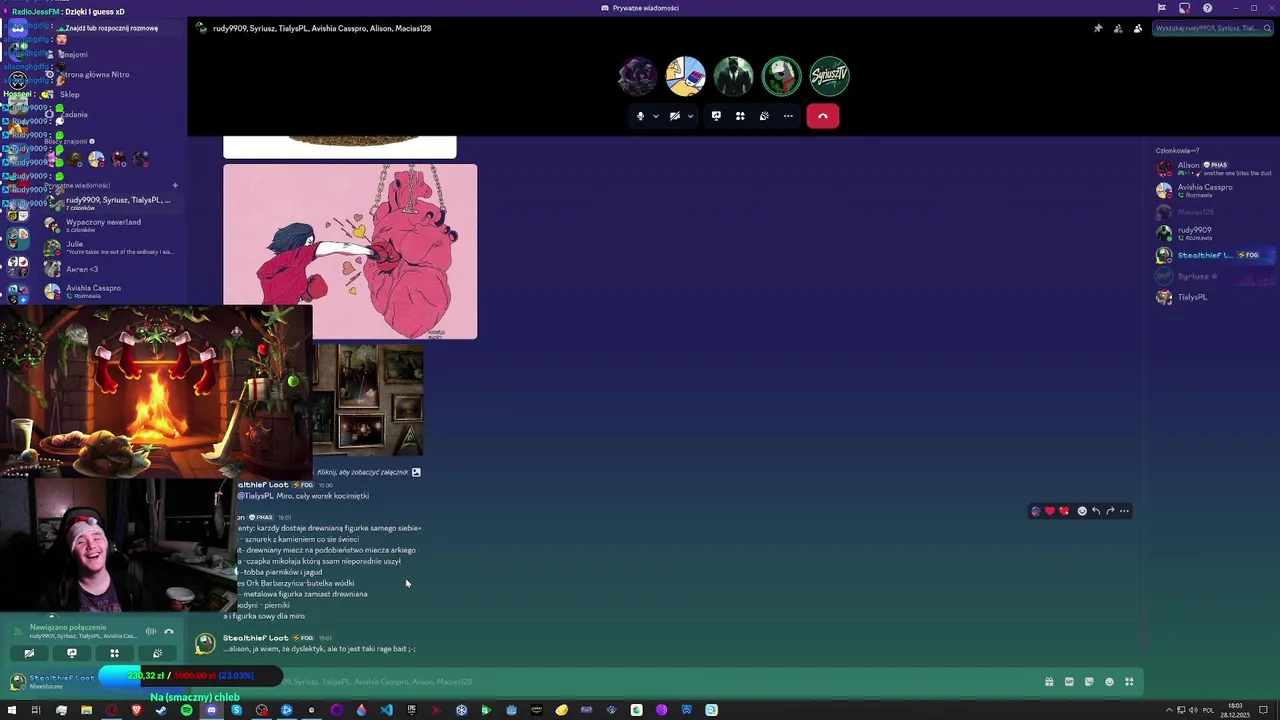Toggle noise suppression in voice panel
Image resolution: width=1280 pixels, height=720 pixels.
pos(151,631)
